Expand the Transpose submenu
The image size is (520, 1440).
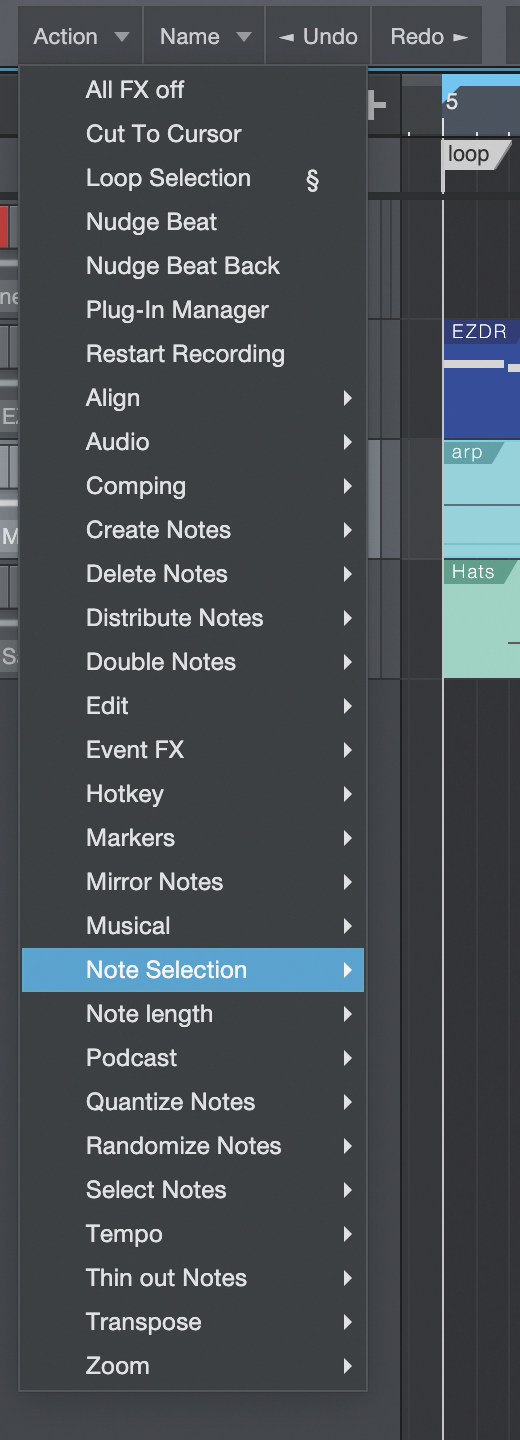(x=193, y=1322)
